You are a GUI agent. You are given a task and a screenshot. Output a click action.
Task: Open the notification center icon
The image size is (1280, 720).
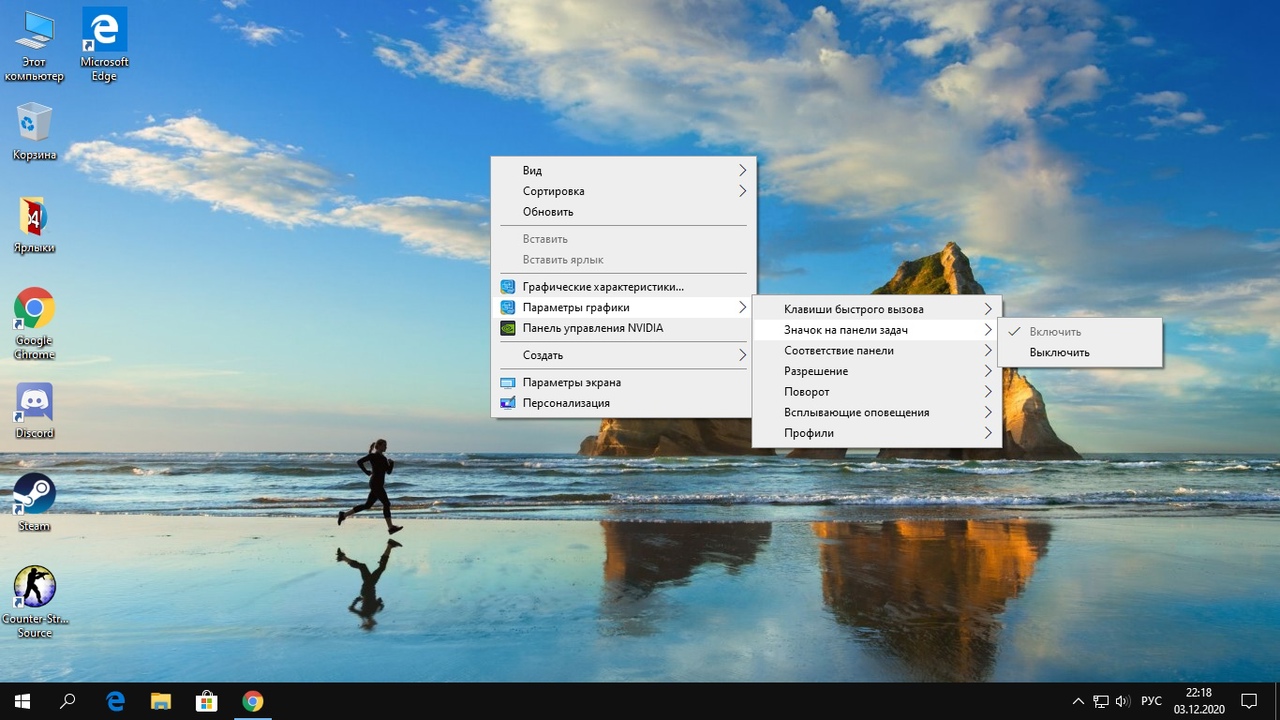(1249, 701)
